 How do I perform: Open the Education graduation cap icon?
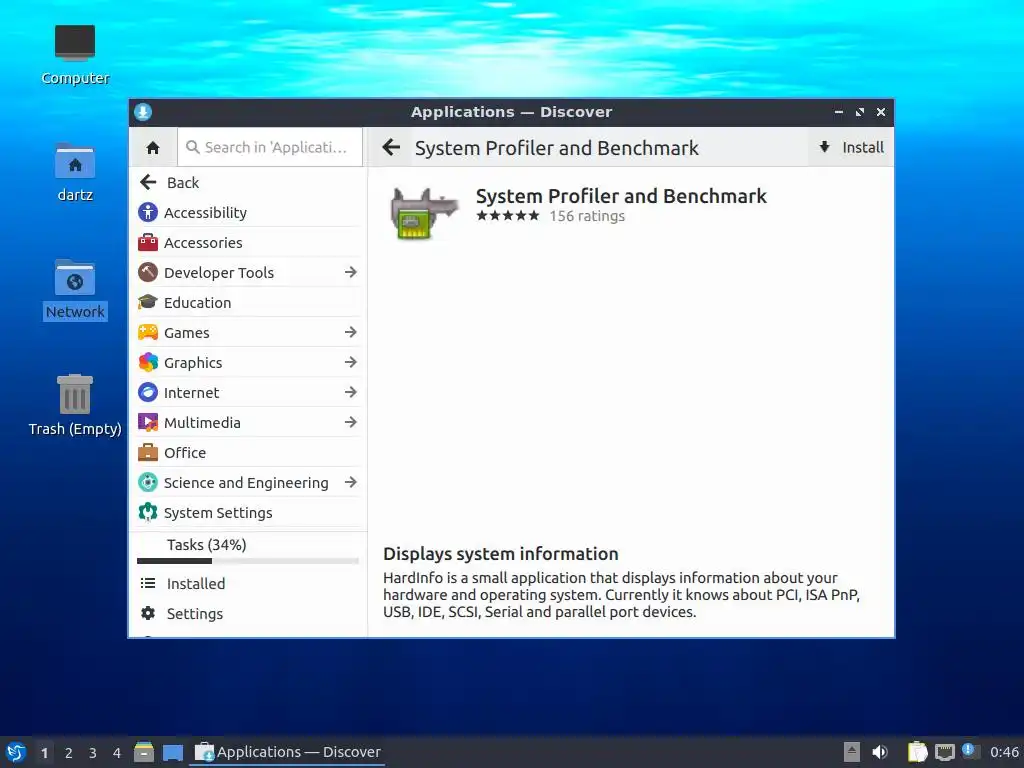(148, 302)
